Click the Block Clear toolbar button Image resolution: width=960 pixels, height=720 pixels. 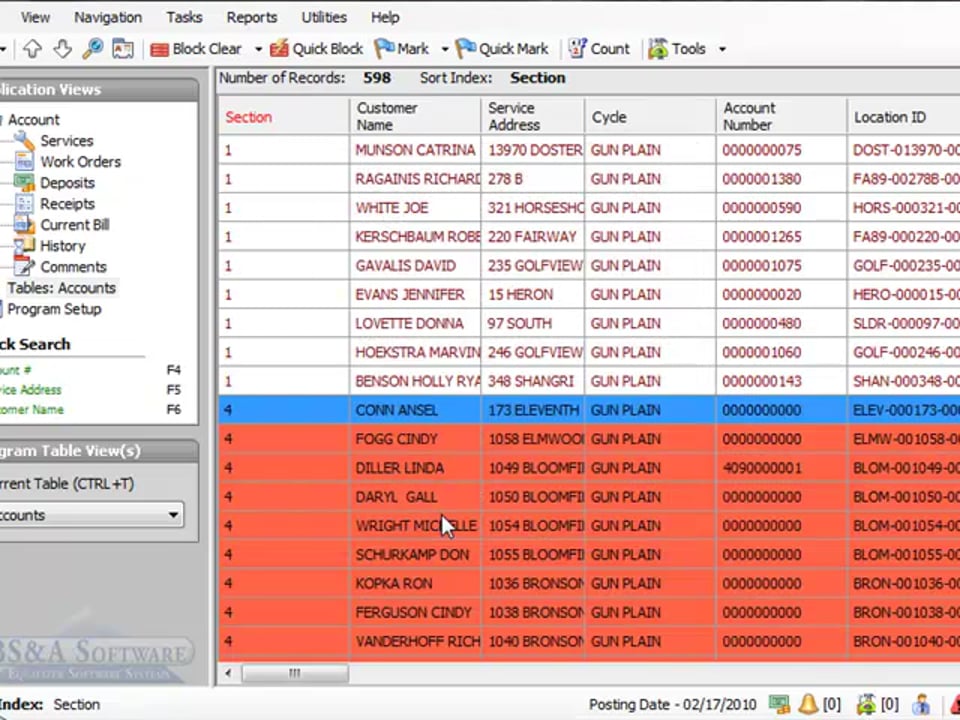click(196, 49)
